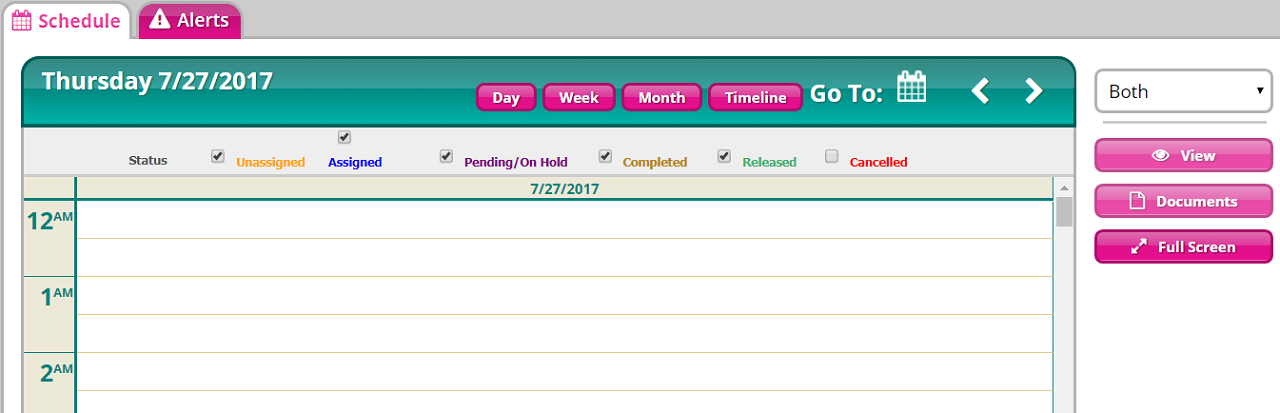1280x413 pixels.
Task: Select the Day view button
Action: 506,97
